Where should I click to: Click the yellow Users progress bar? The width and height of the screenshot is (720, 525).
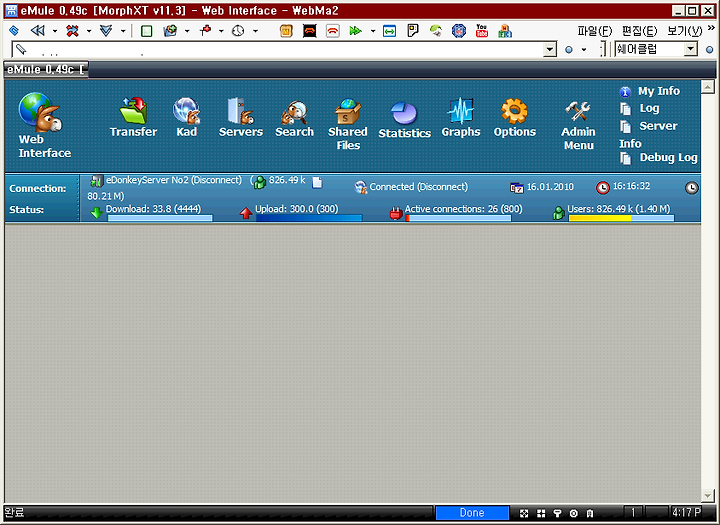pyautogui.click(x=621, y=218)
